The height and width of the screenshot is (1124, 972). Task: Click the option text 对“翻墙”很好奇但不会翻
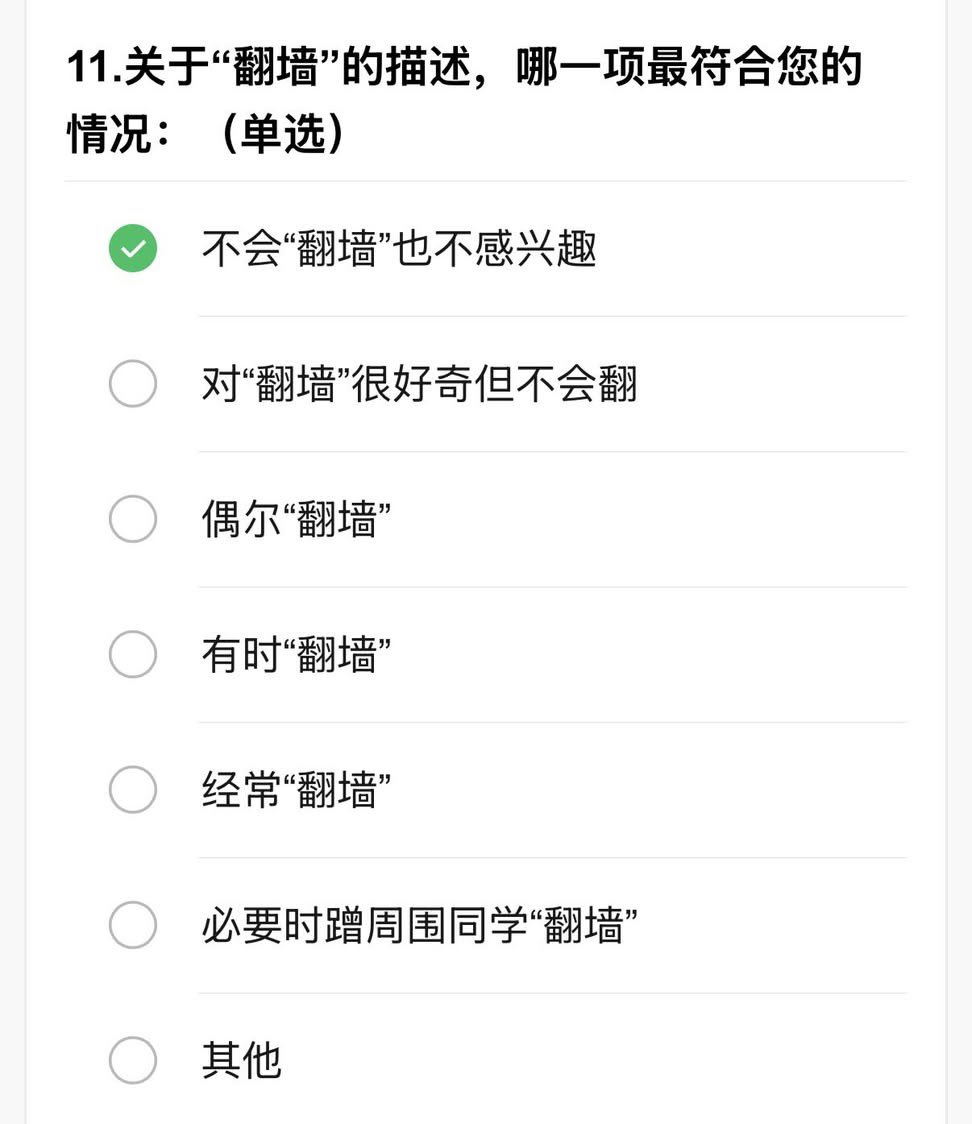[x=419, y=384]
